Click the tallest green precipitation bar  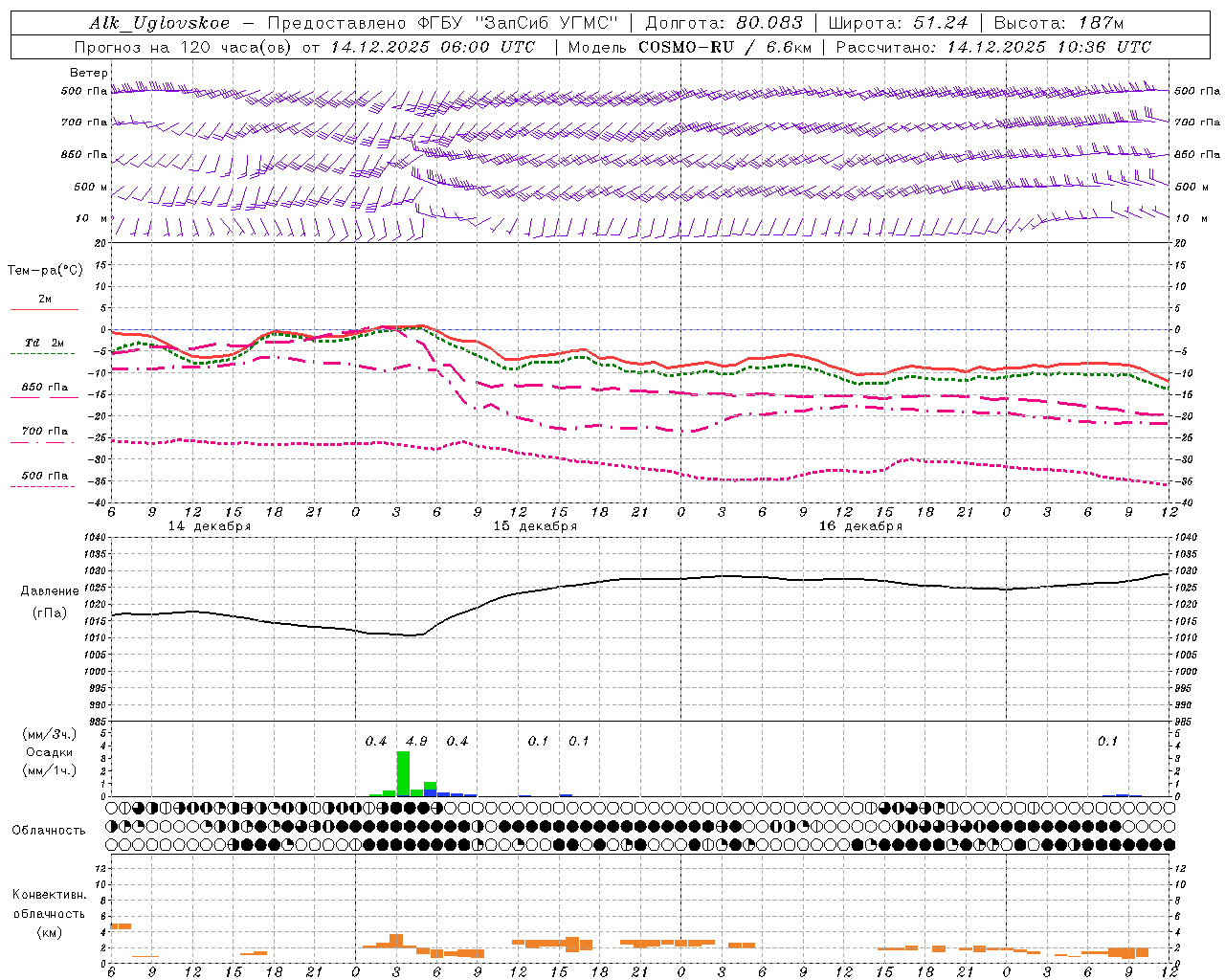[403, 774]
